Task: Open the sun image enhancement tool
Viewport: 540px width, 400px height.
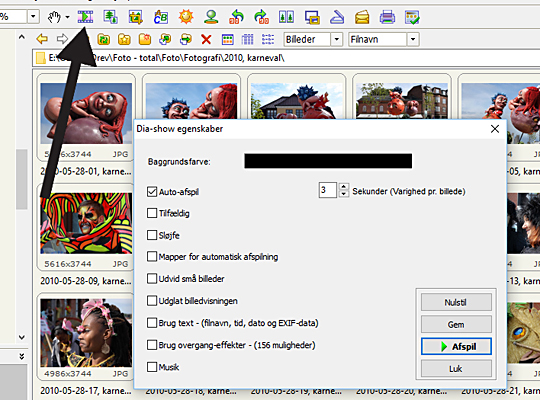Action: (x=186, y=17)
